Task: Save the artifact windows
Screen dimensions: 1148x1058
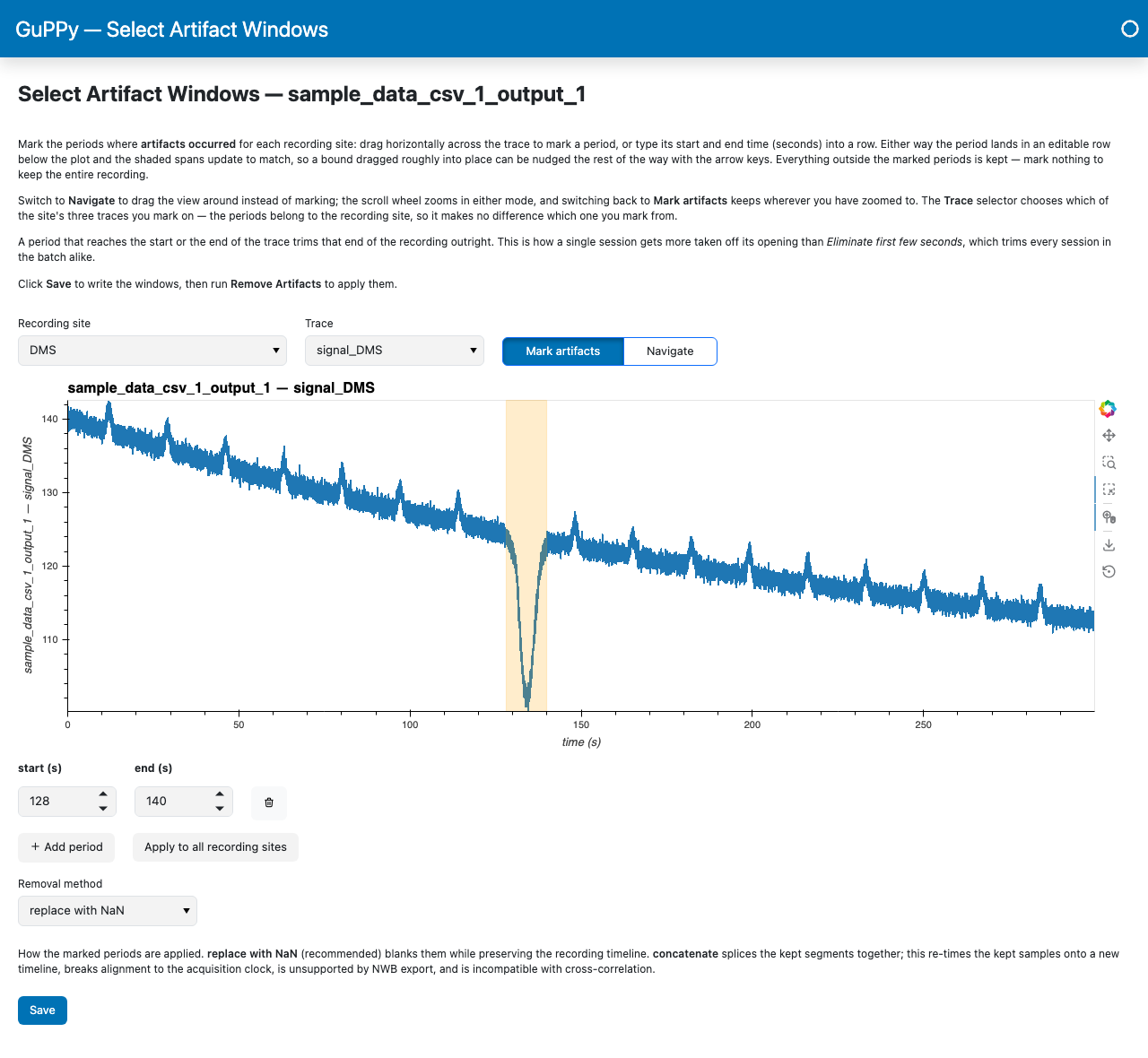Action: 42,1010
